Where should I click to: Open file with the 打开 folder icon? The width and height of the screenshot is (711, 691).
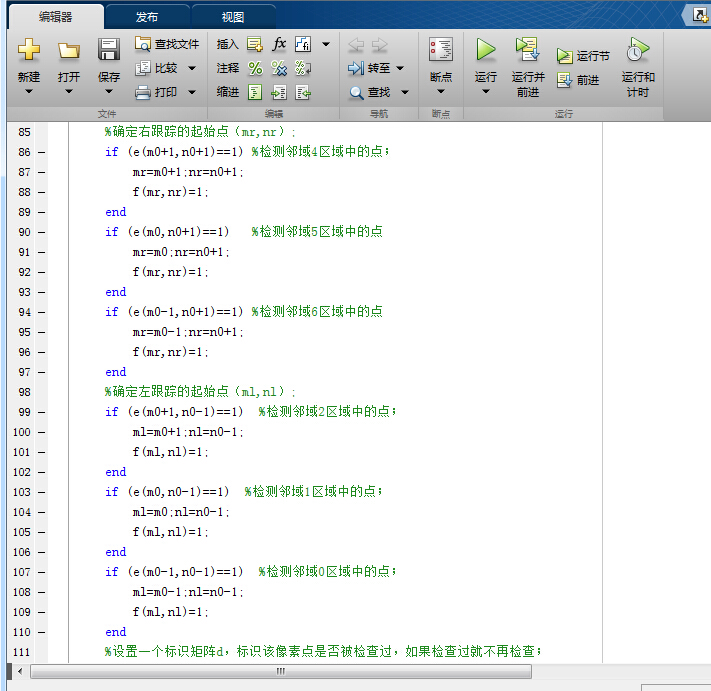coord(68,50)
